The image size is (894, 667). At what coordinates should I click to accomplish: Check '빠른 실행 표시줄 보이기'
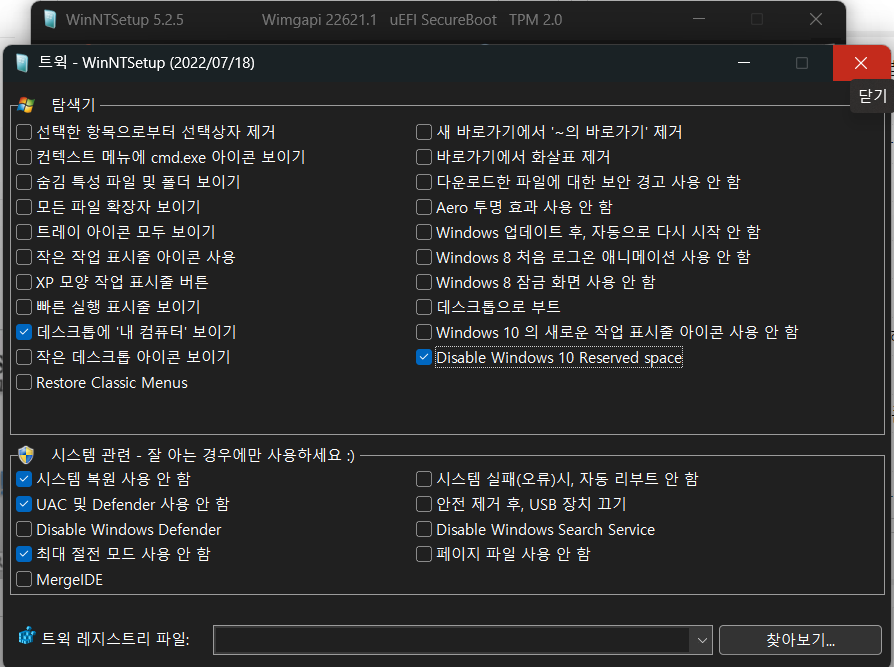(x=24, y=307)
